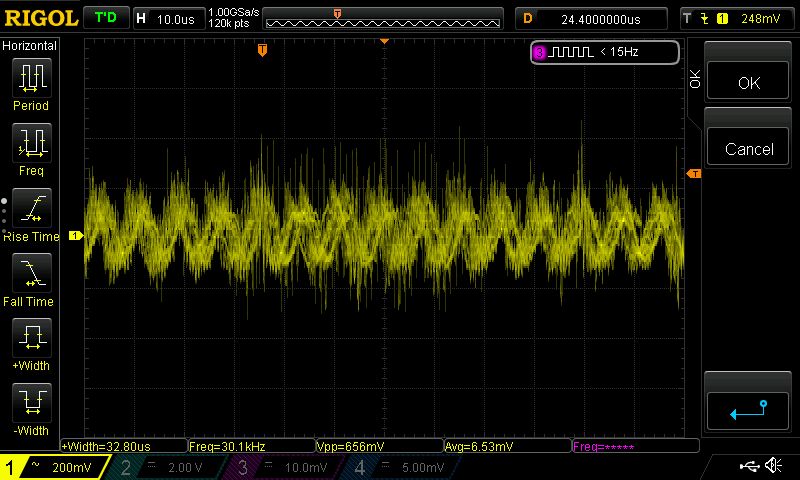Select the Rise Time measurement icon
Screen dimensions: 800x480
32,208
